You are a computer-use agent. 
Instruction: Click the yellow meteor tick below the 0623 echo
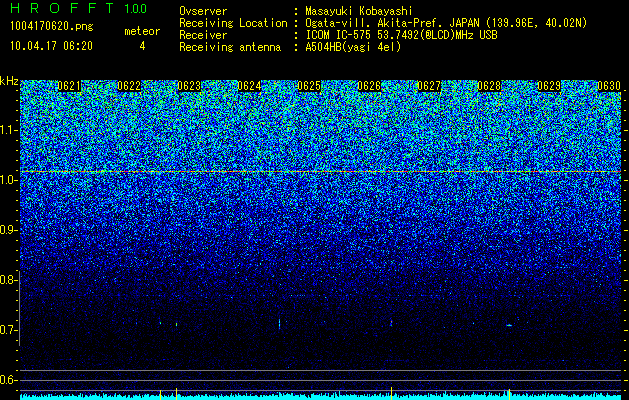pos(177,394)
